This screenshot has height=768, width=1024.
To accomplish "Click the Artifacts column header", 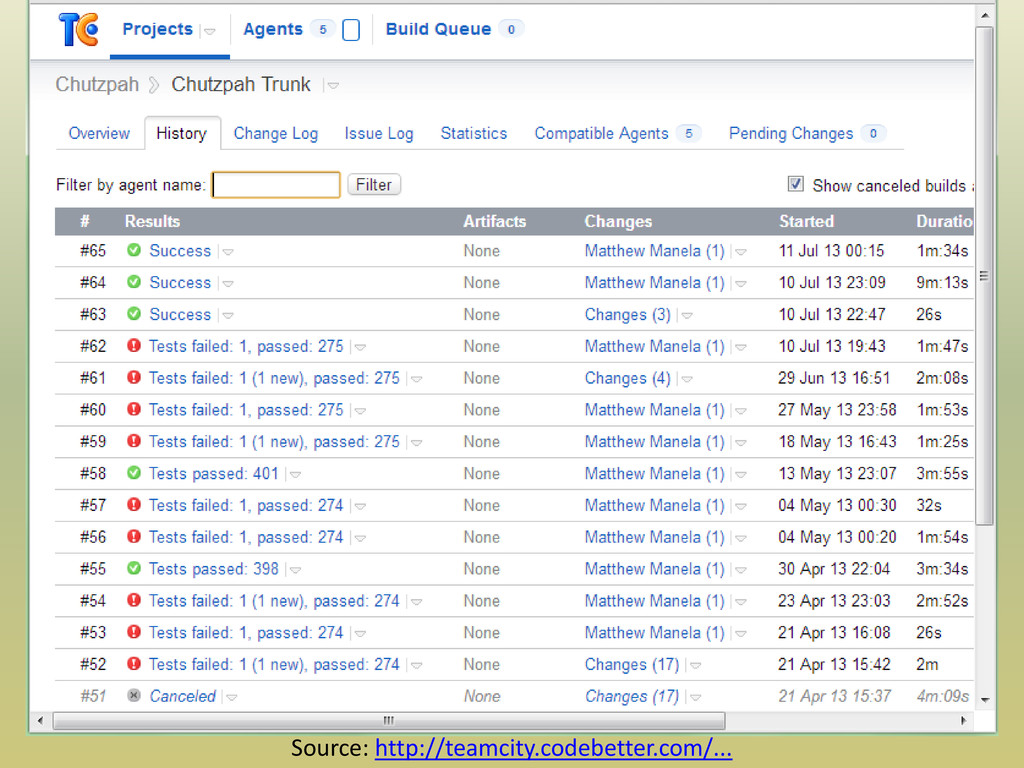I will tap(494, 221).
